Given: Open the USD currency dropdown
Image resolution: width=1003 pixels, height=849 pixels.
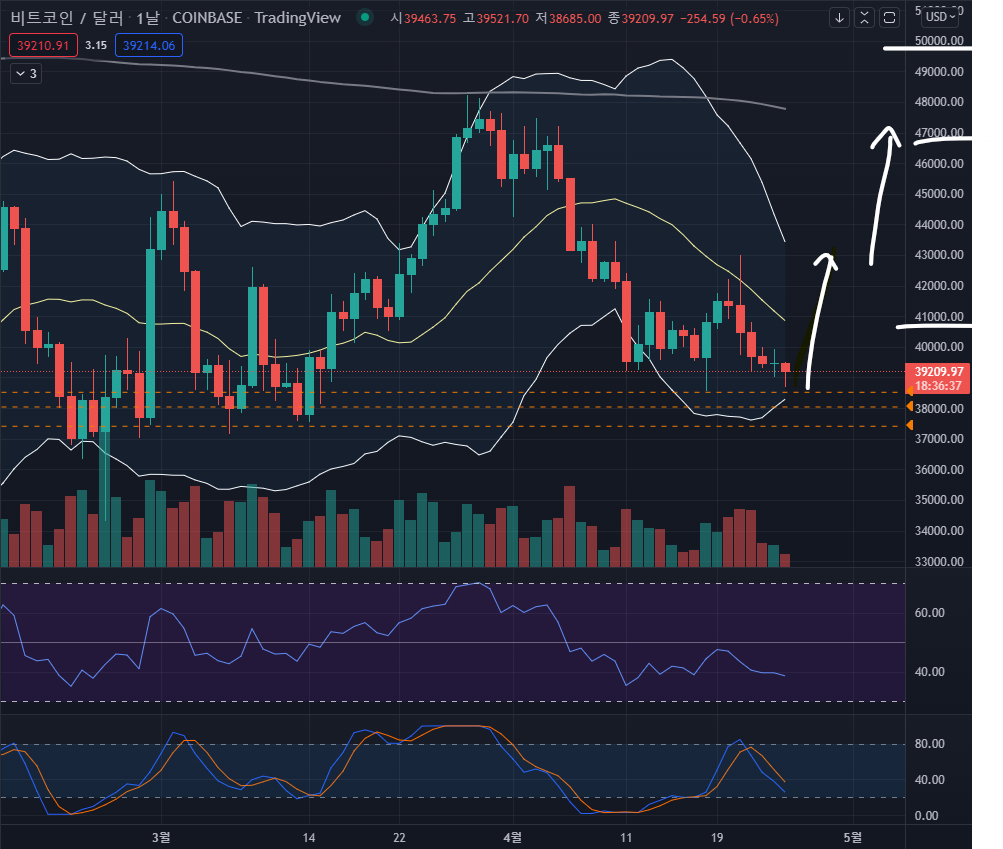Looking at the screenshot, I should pos(940,17).
